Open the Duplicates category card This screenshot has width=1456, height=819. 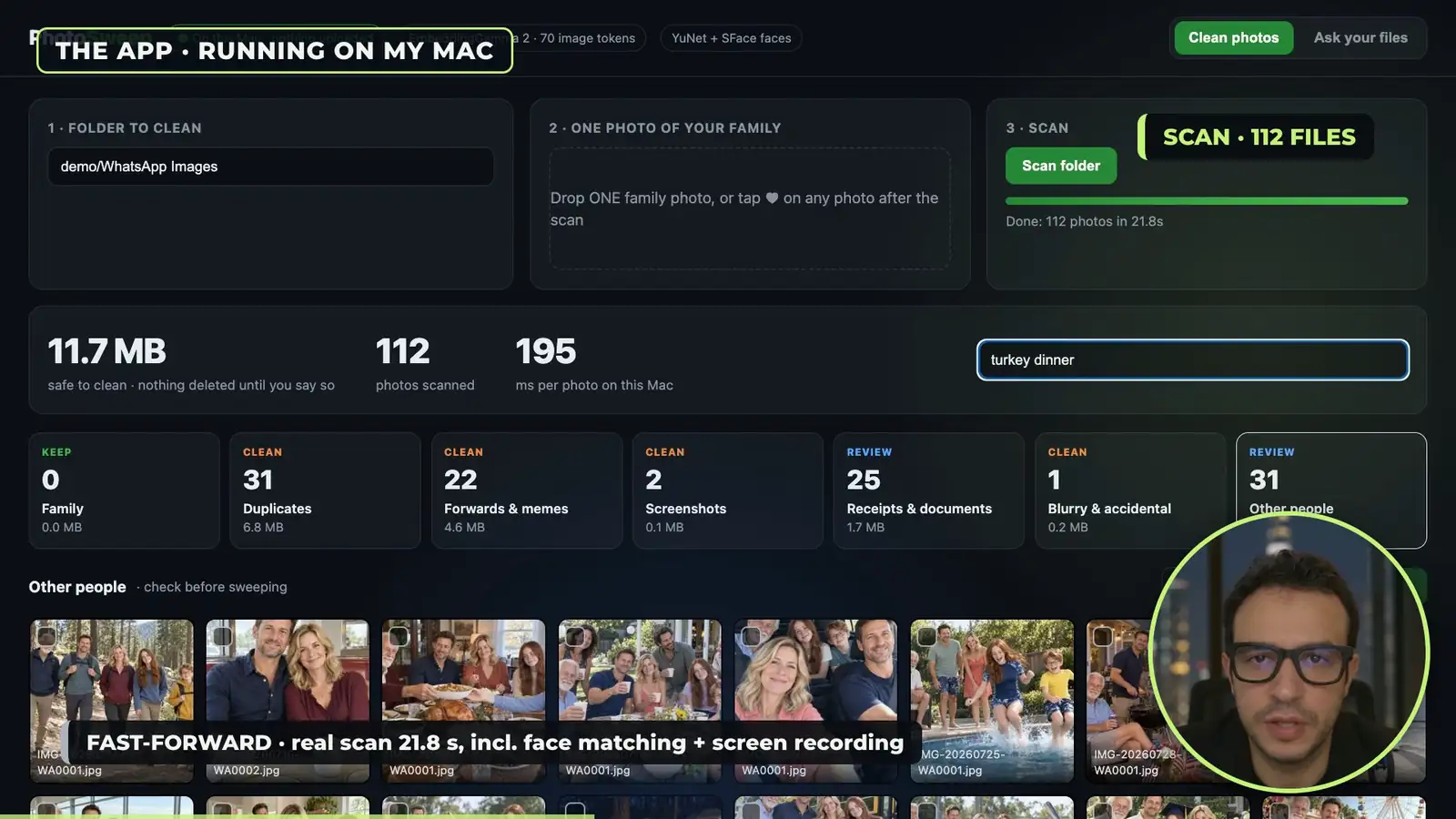[x=326, y=490]
